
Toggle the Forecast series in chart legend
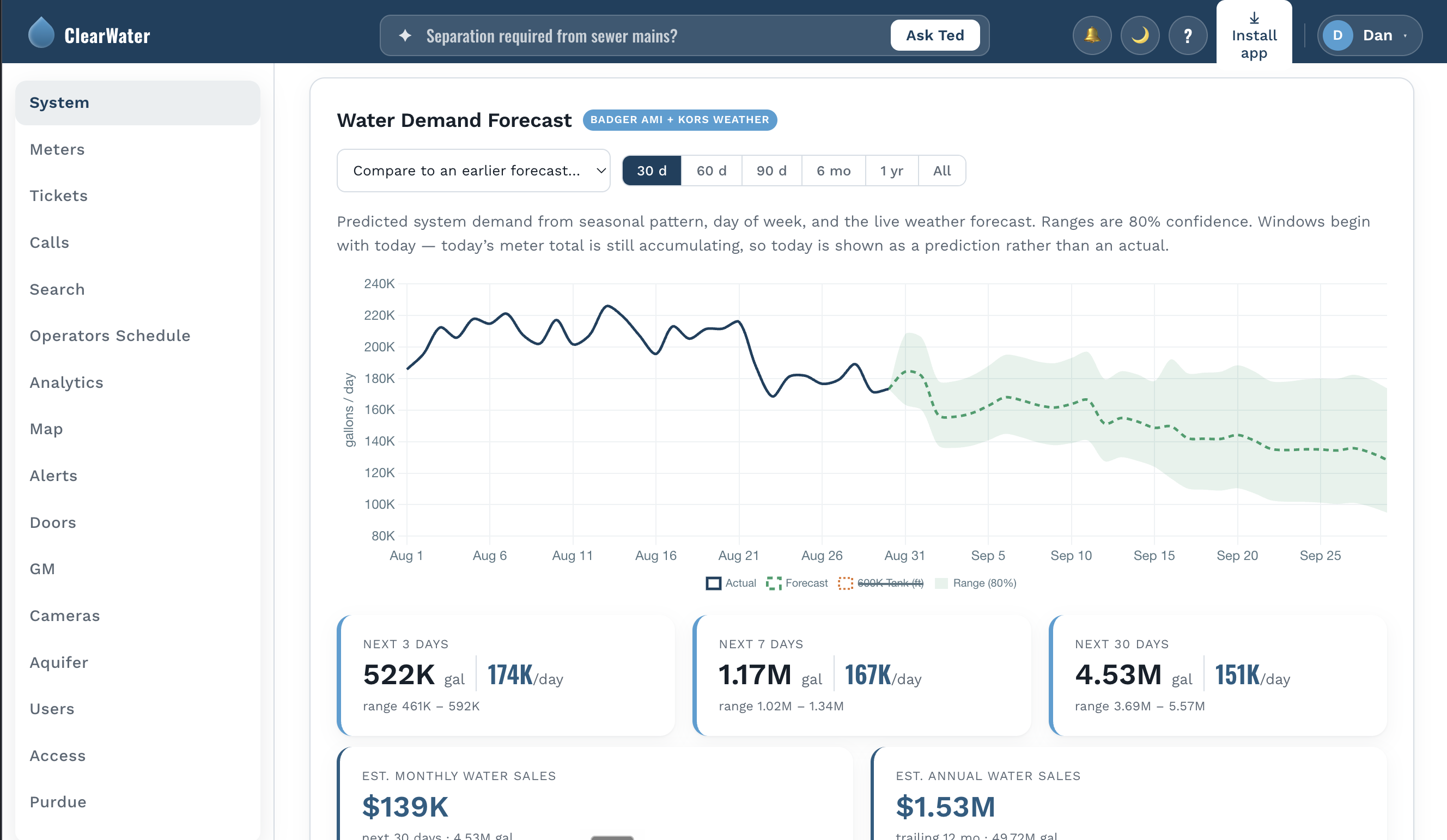797,583
